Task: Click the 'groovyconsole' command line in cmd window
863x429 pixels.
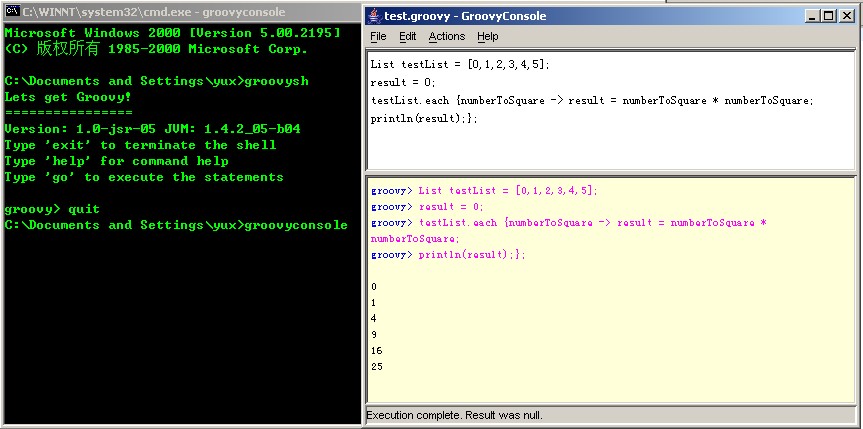Action: pyautogui.click(x=176, y=225)
